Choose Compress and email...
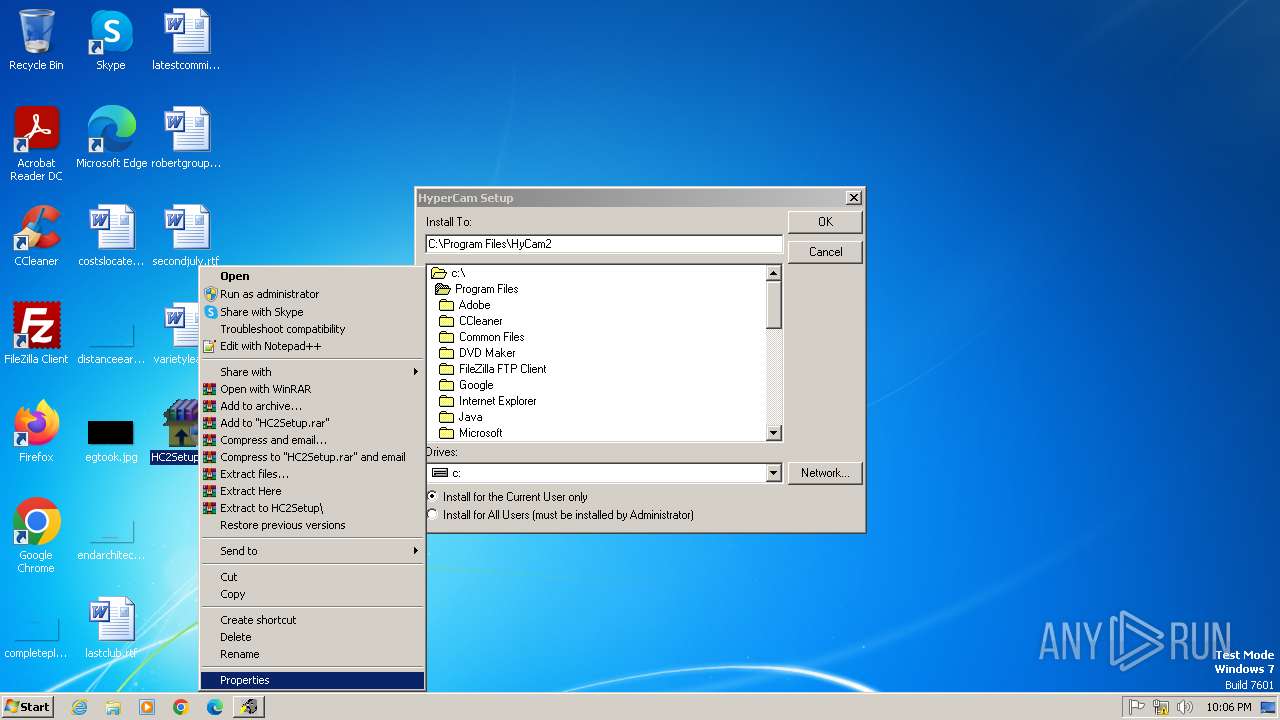Viewport: 1280px width, 720px height. [x=312, y=440]
